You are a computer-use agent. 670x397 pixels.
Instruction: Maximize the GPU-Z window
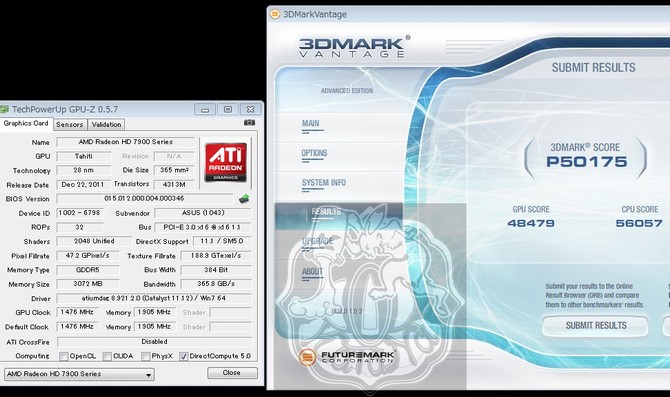228,109
